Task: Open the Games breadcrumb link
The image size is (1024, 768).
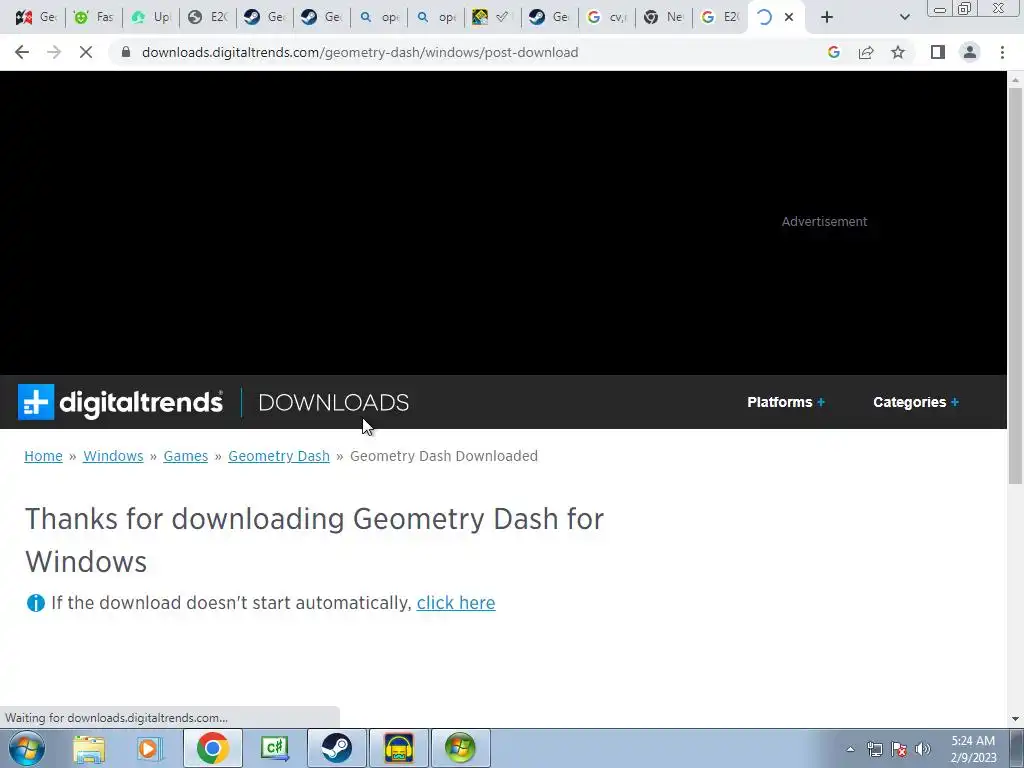Action: pos(185,456)
